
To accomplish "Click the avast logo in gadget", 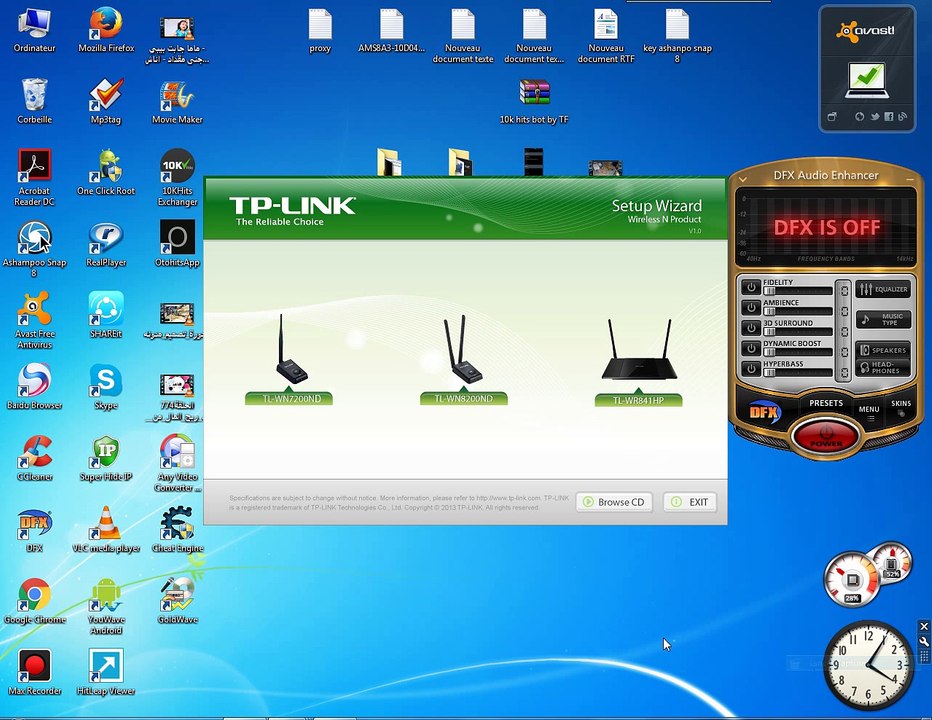I will 865,31.
